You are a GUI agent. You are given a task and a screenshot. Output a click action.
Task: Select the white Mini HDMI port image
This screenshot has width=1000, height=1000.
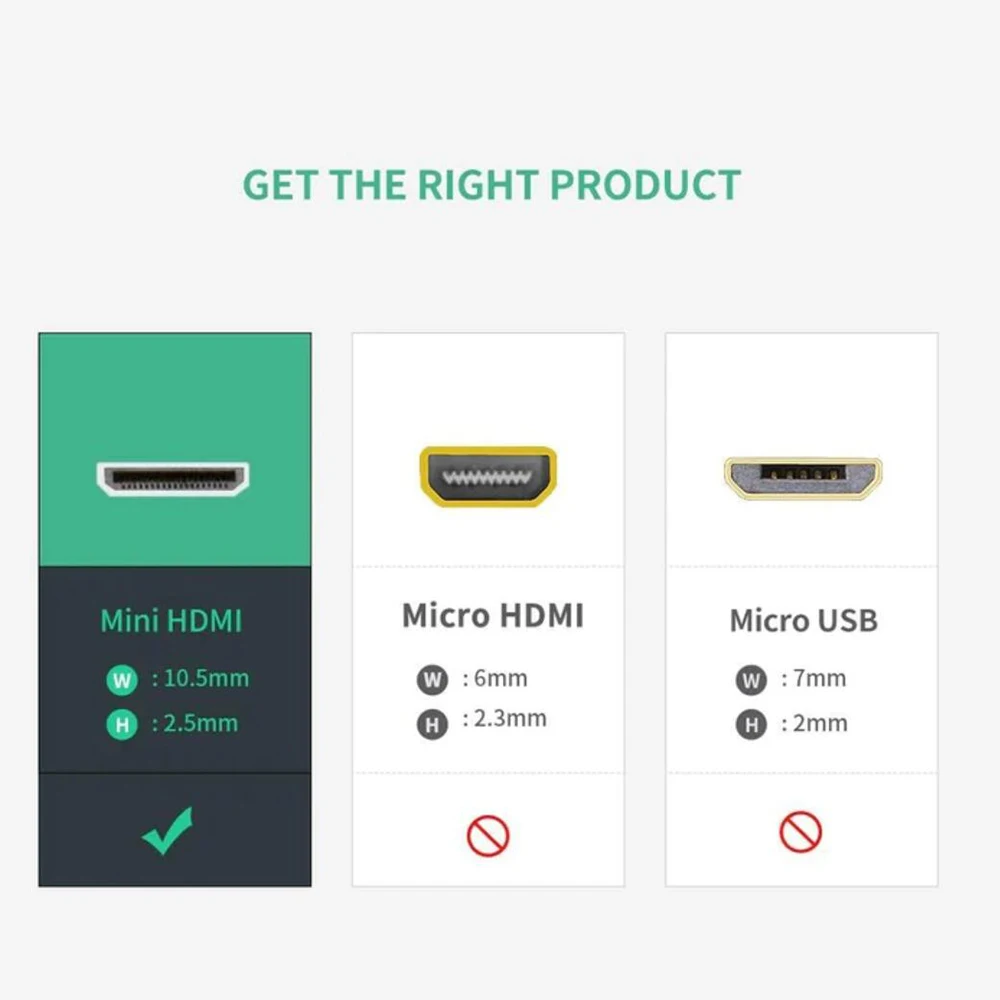tap(173, 478)
